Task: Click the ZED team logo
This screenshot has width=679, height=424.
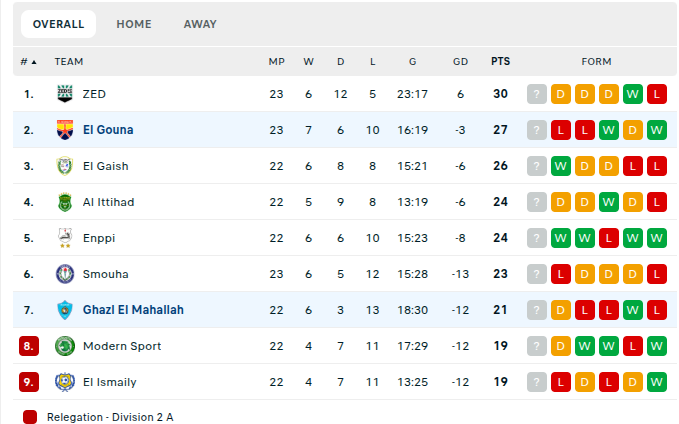Action: click(x=65, y=94)
